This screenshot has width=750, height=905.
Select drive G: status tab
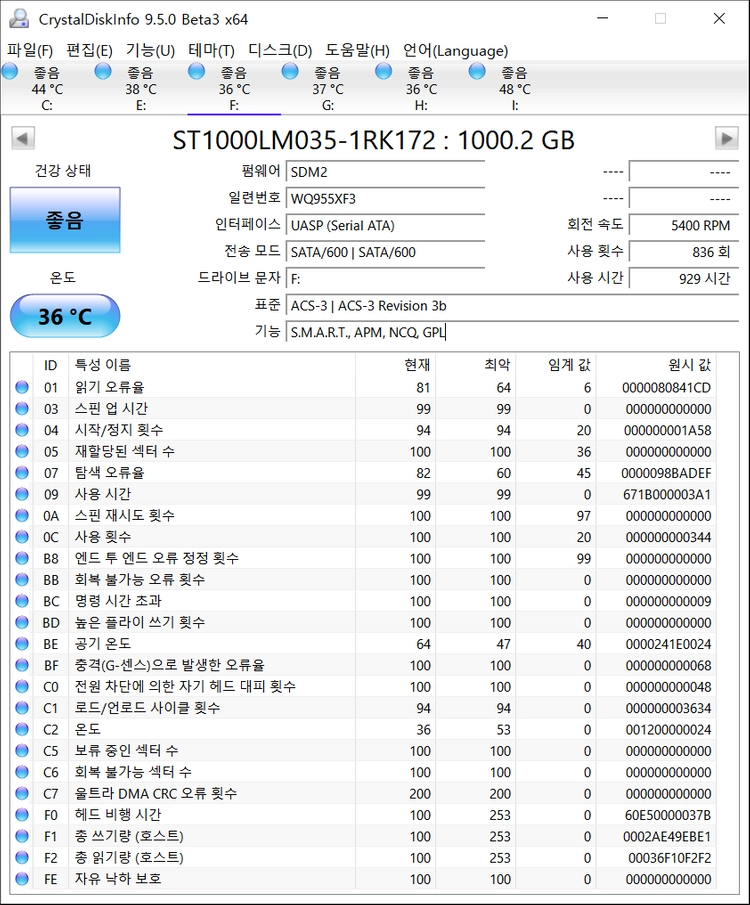tap(327, 88)
